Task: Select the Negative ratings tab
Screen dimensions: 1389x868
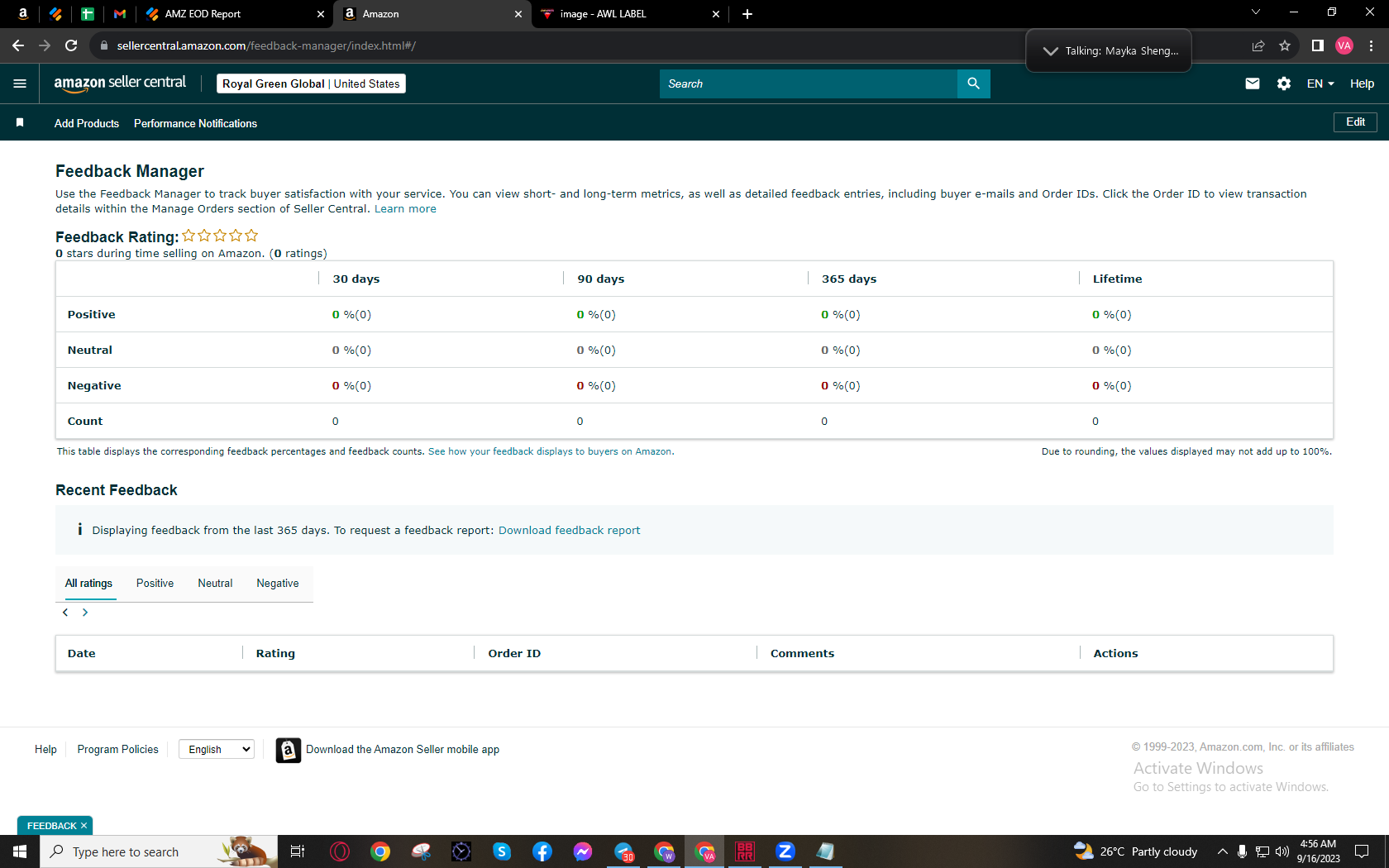Action: pyautogui.click(x=278, y=584)
